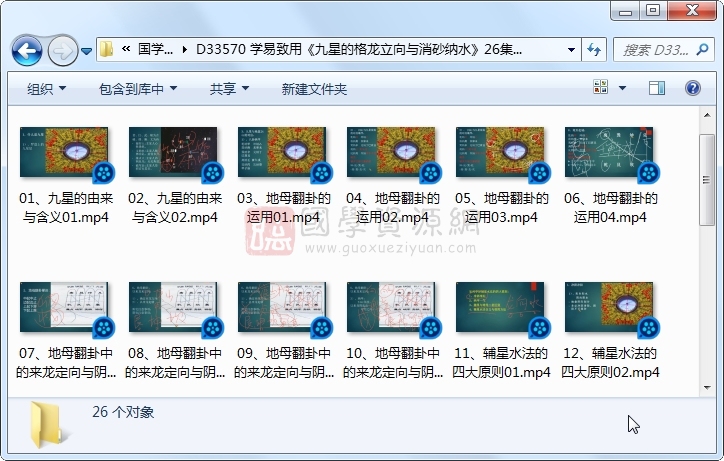Image resolution: width=724 pixels, height=461 pixels.
Task: Click file name 12、辅星水法的四大原则02.mp4
Action: [x=610, y=363]
